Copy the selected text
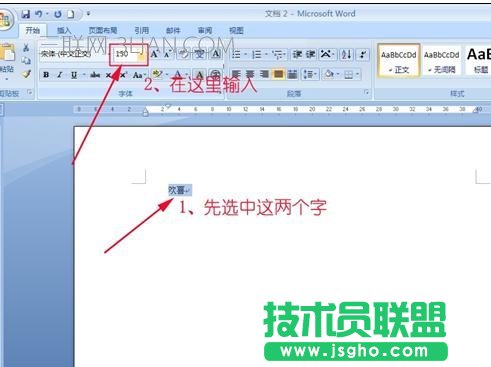 click(26, 60)
